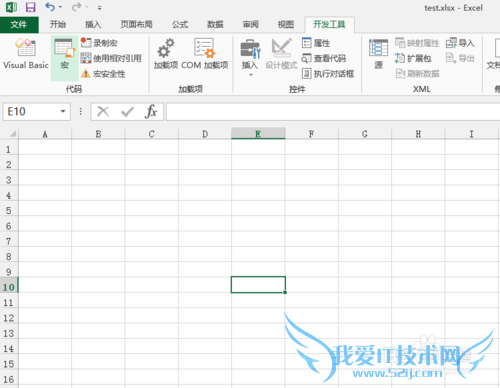This screenshot has height=388, width=500.
Task: Switch to the Data (数据) tab
Action: 215,24
